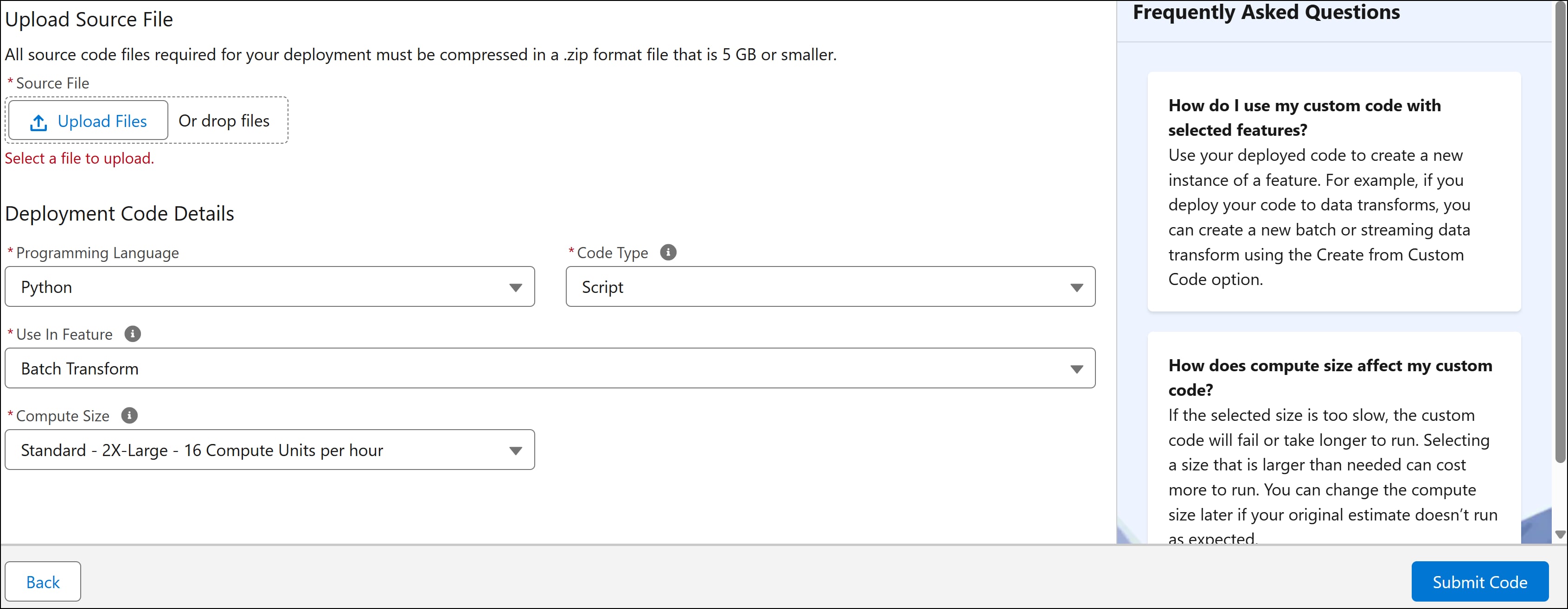Viewport: 1568px width, 609px height.
Task: Open the Programming Language dropdown
Action: point(516,286)
